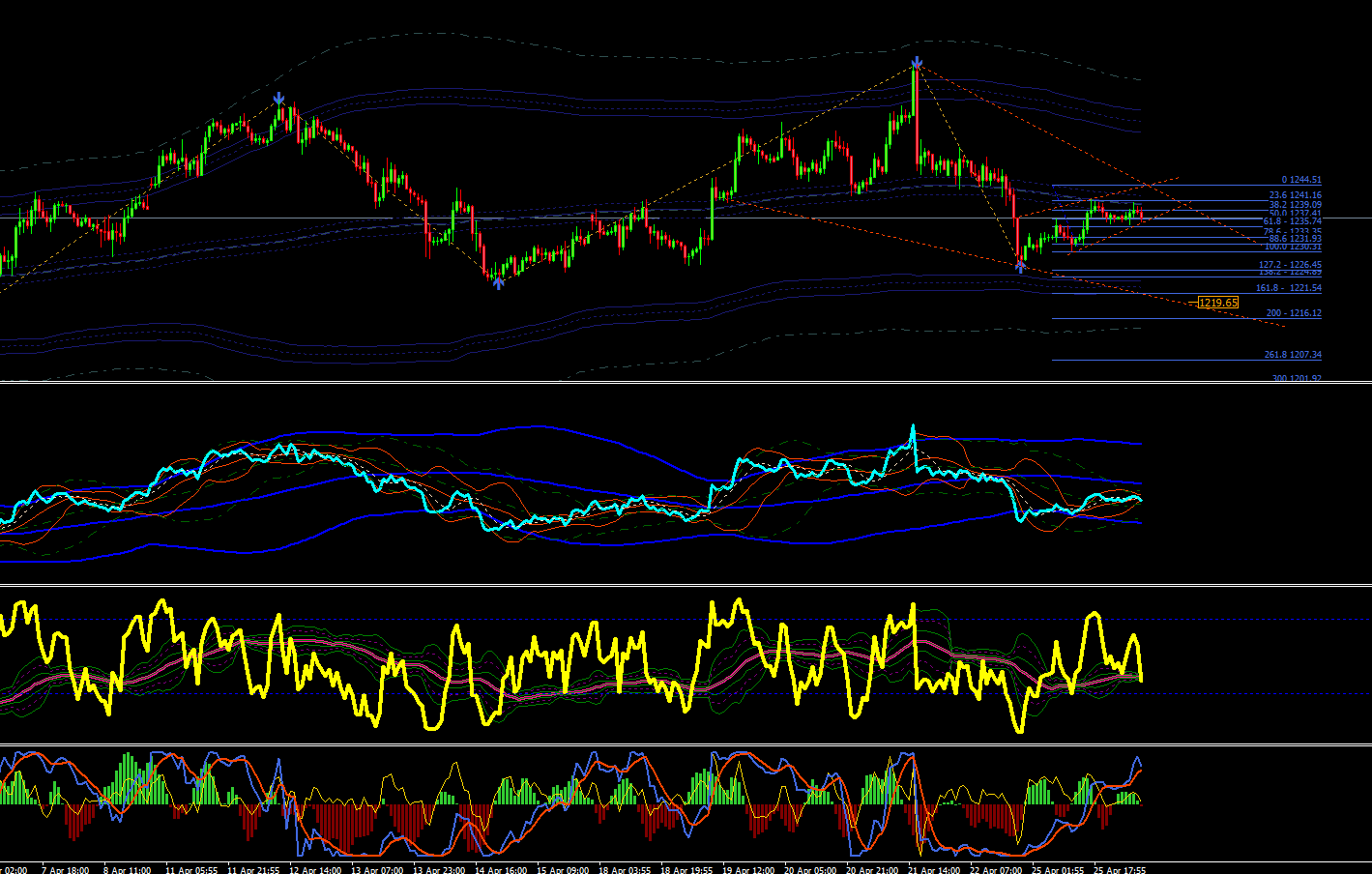This screenshot has height=874, width=1372.
Task: Click the '20 Apr 21:00' time label
Action: tap(872, 870)
